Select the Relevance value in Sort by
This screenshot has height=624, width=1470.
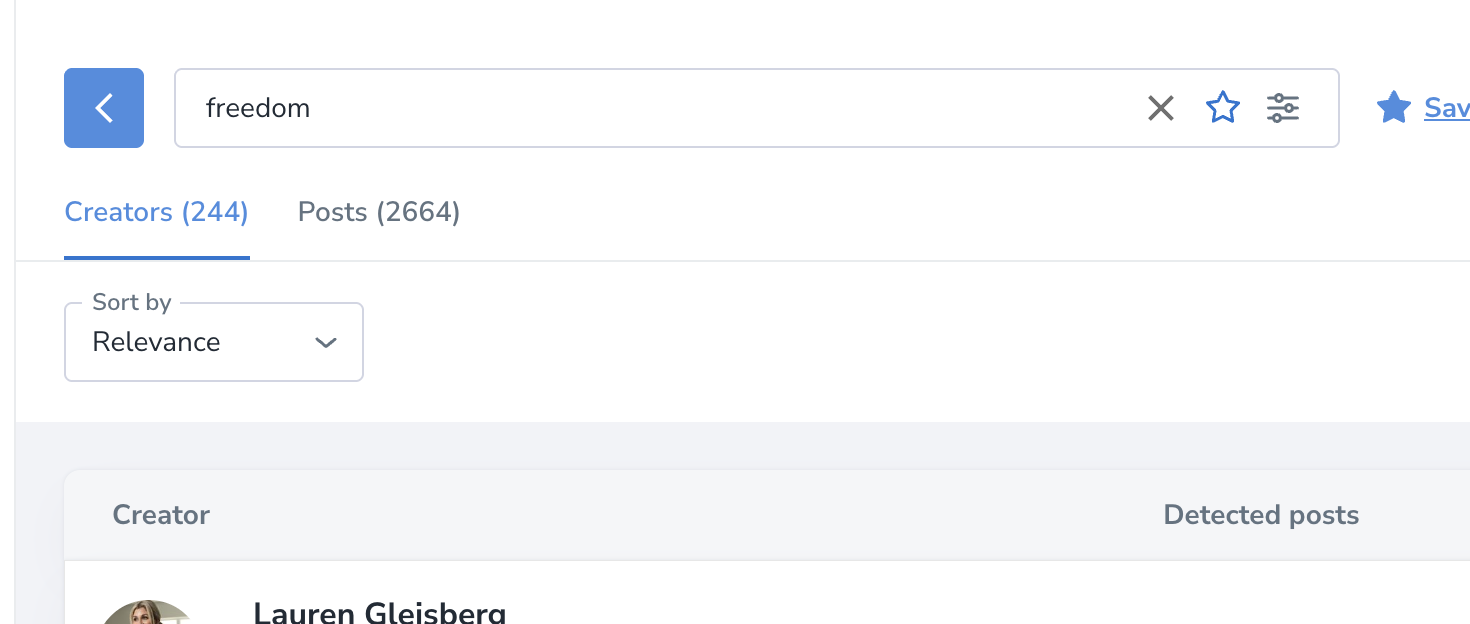(x=156, y=342)
